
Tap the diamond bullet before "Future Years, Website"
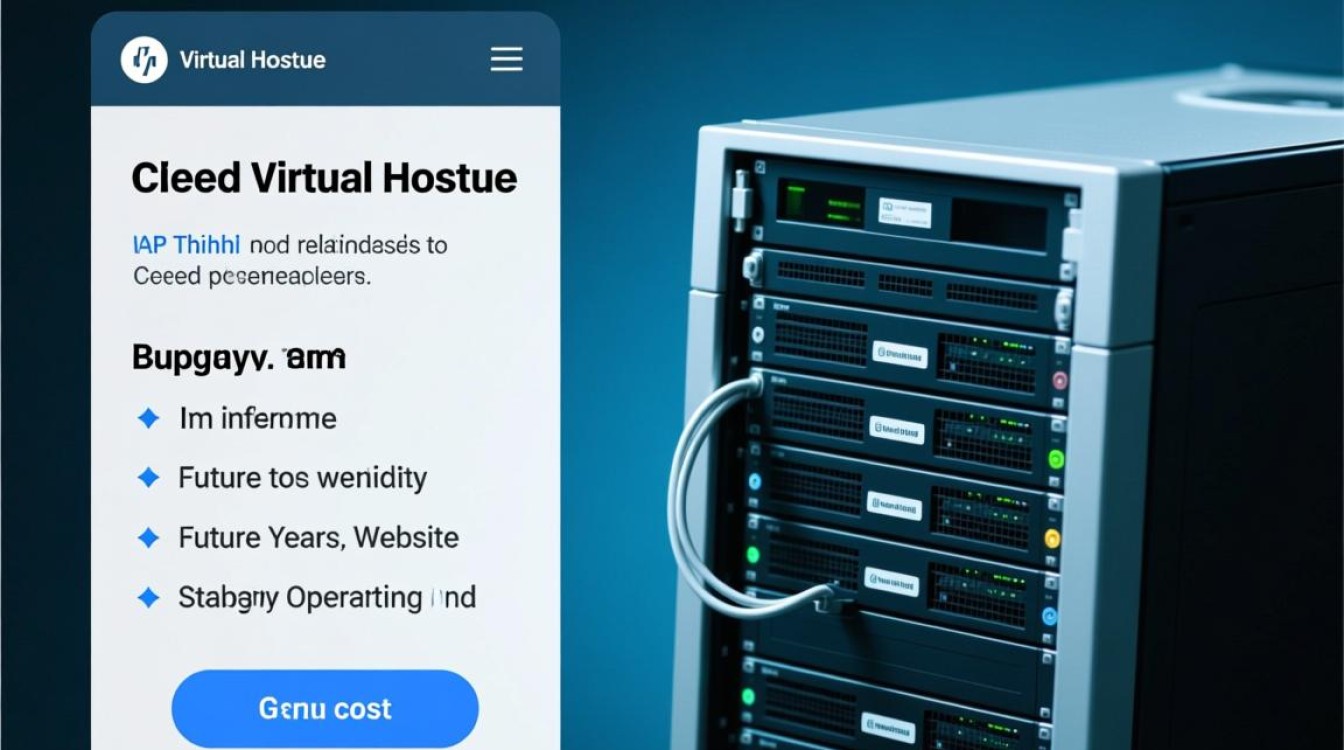(148, 538)
